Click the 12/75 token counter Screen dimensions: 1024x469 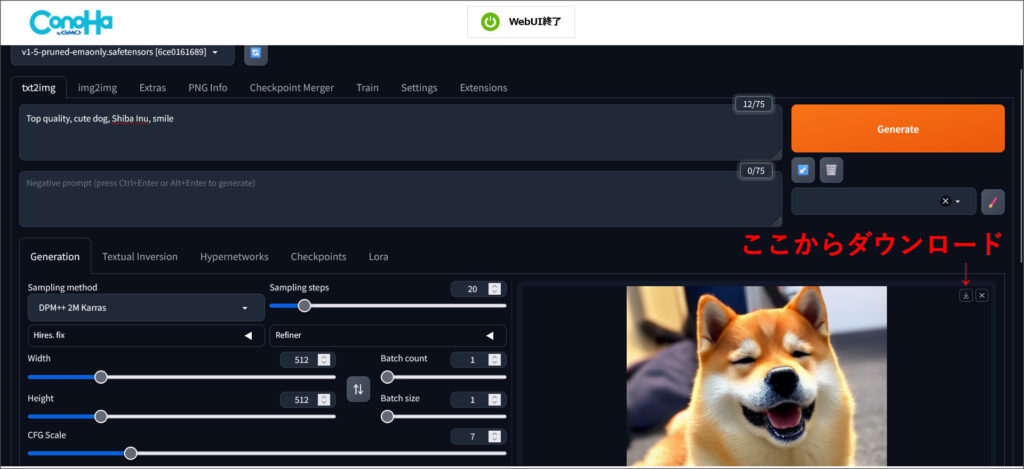(754, 104)
